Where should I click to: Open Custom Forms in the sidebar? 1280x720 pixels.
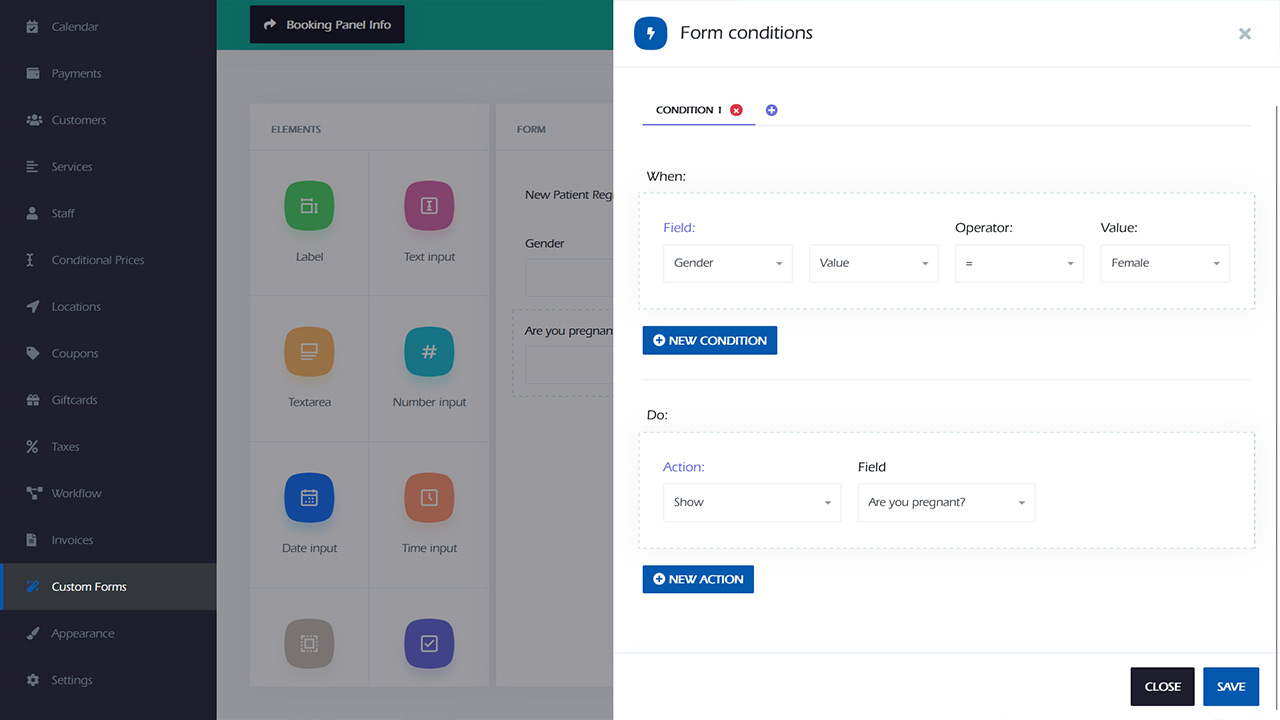click(89, 587)
